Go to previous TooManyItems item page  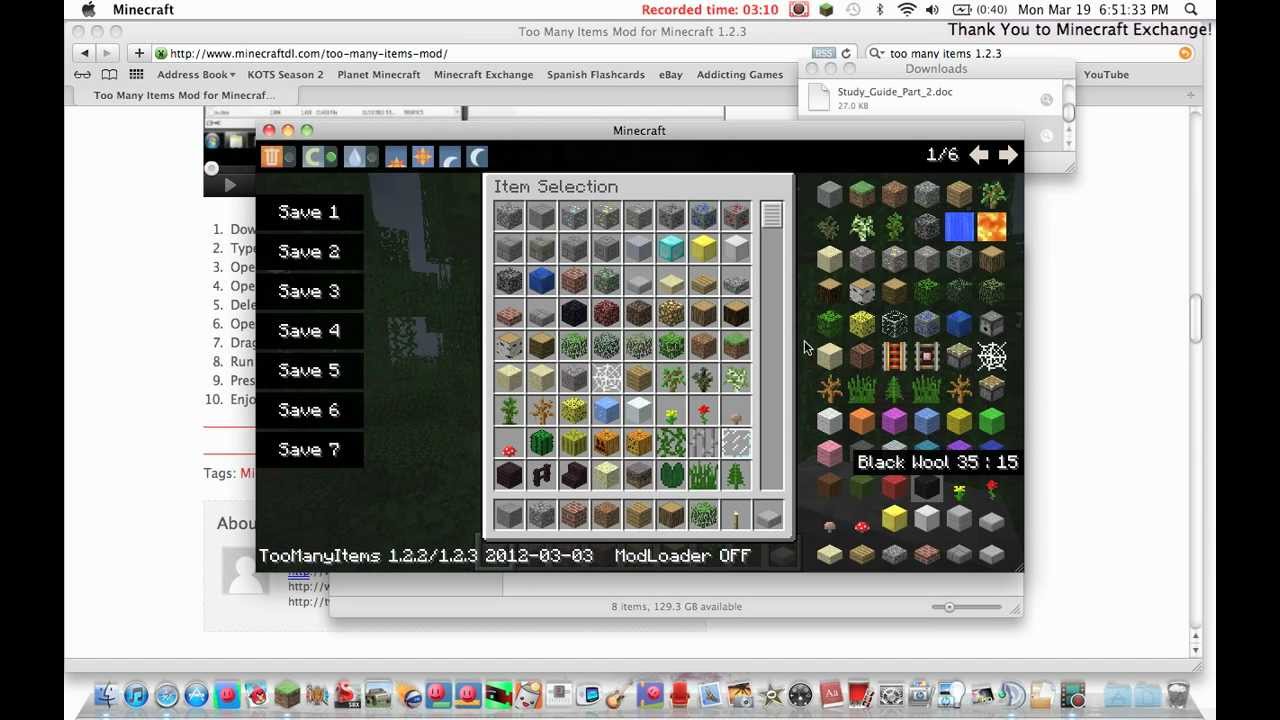(979, 155)
